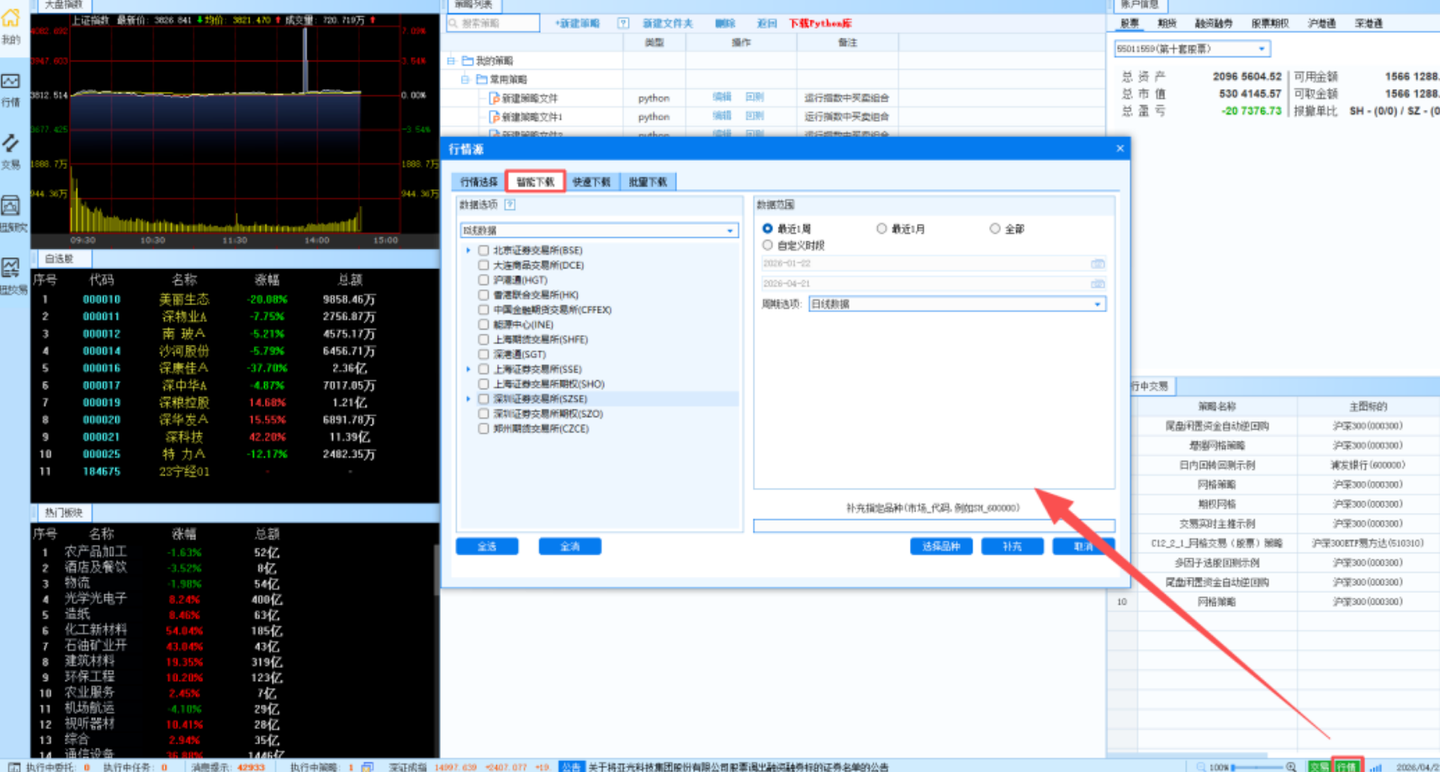Click the 全选 button

(487, 547)
